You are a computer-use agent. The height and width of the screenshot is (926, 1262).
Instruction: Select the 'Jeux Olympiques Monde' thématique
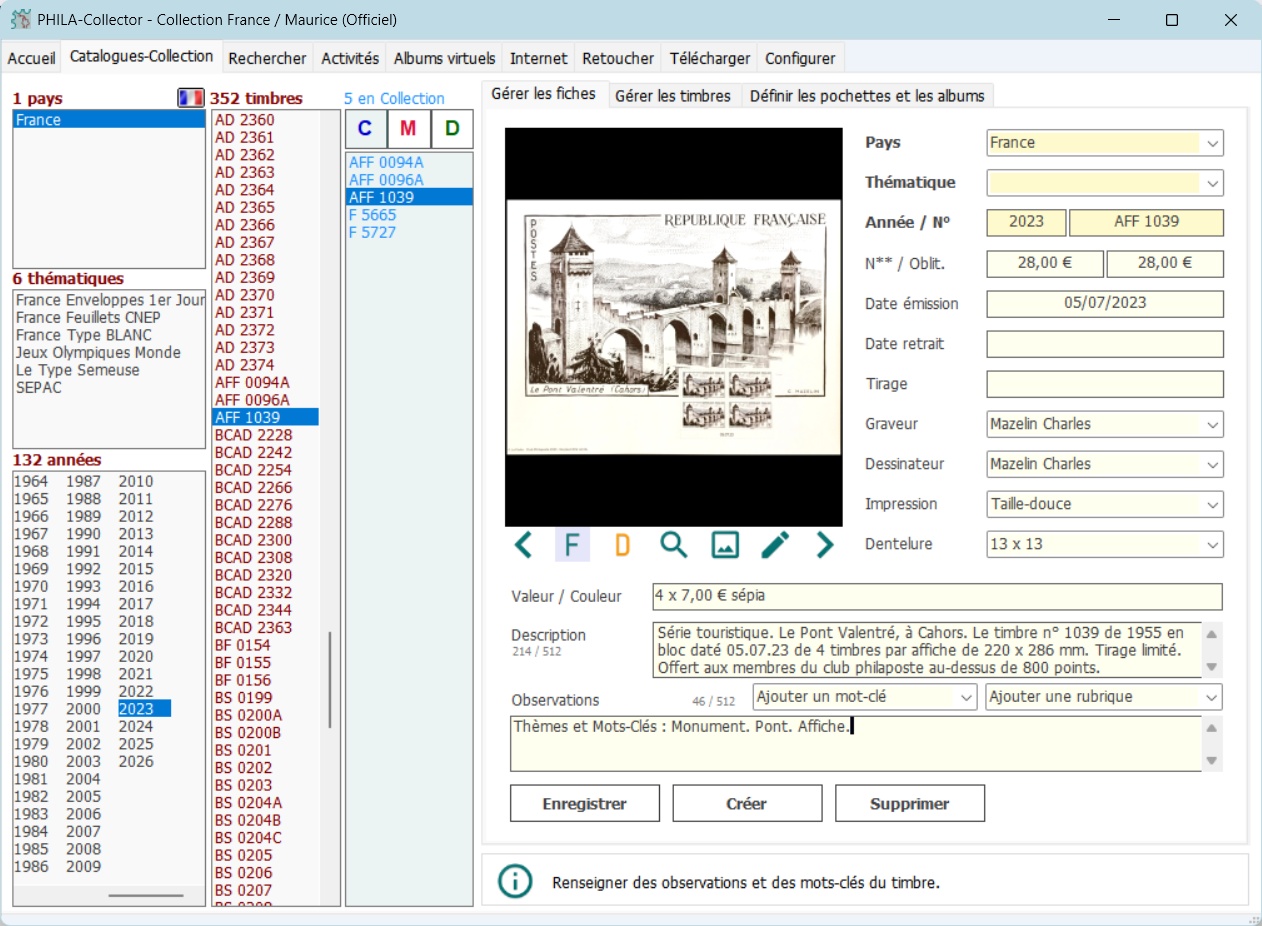click(98, 352)
